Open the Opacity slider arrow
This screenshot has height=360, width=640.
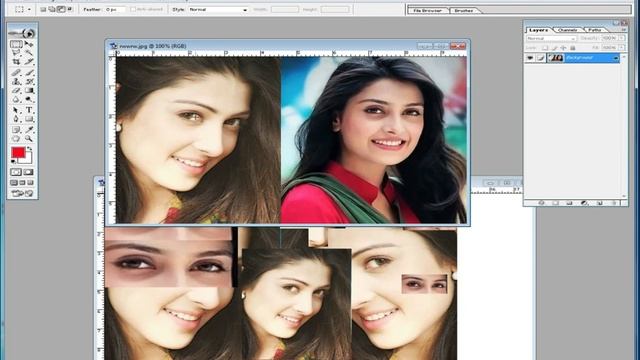pyautogui.click(x=622, y=38)
